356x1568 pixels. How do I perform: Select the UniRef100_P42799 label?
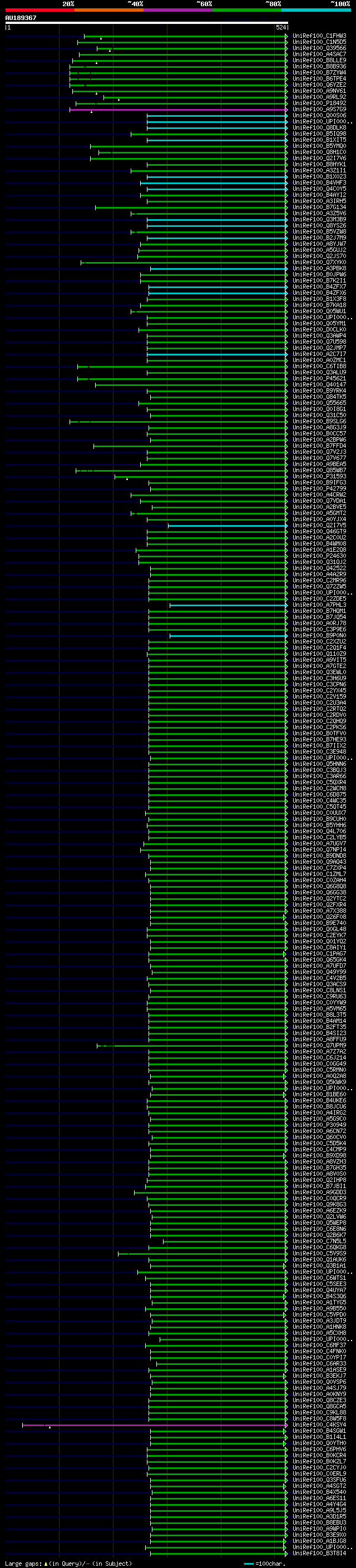point(319,489)
